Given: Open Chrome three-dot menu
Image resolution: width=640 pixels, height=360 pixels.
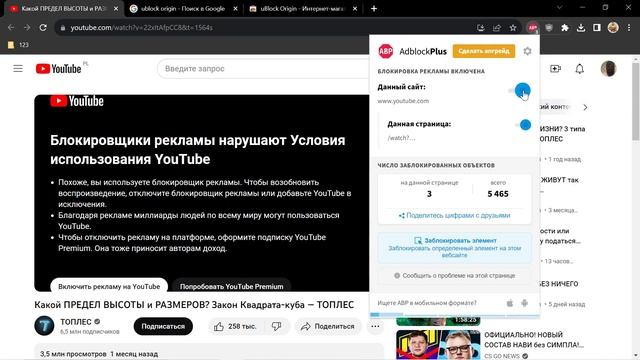Looking at the screenshot, I should coord(629,28).
